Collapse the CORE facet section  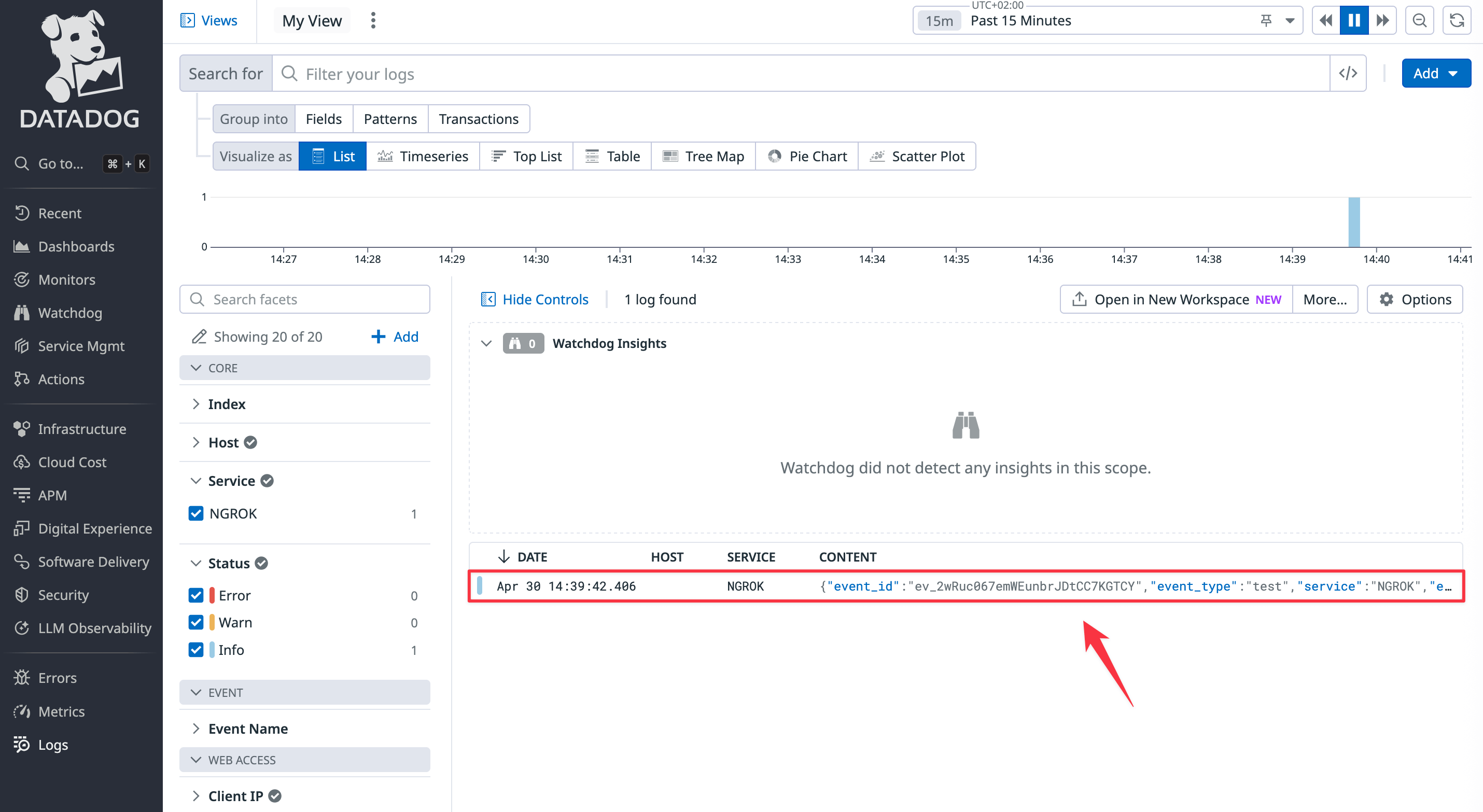[195, 368]
